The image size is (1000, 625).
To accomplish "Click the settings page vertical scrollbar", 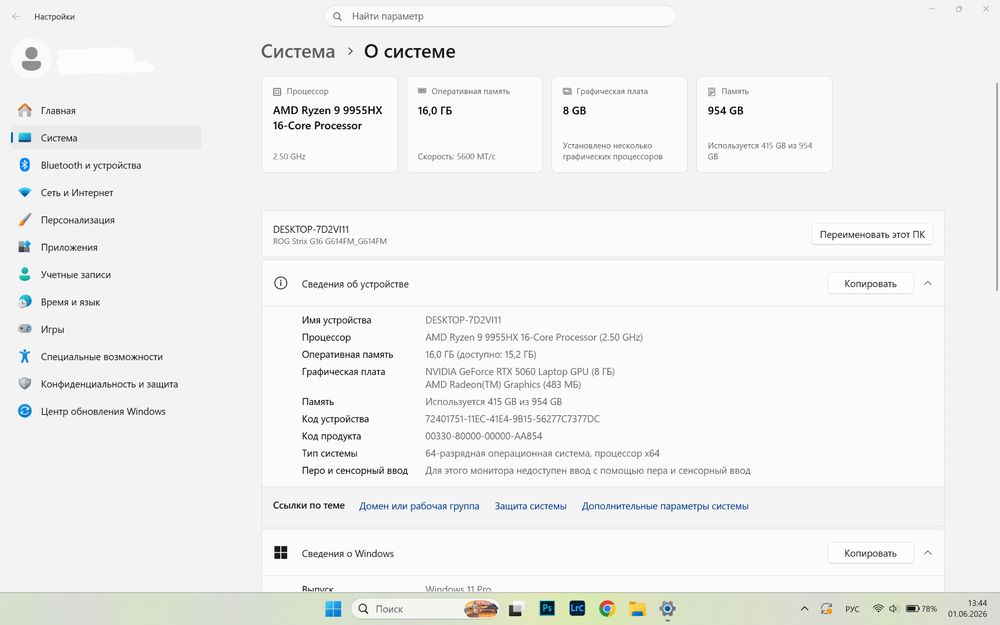I will tap(997, 187).
